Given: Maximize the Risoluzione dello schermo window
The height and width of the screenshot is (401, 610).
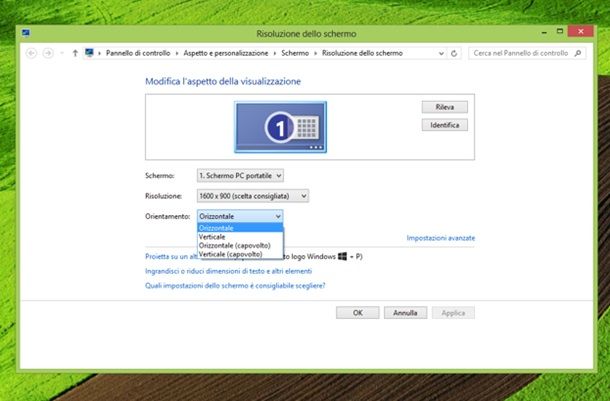Looking at the screenshot, I should pyautogui.click(x=559, y=31).
